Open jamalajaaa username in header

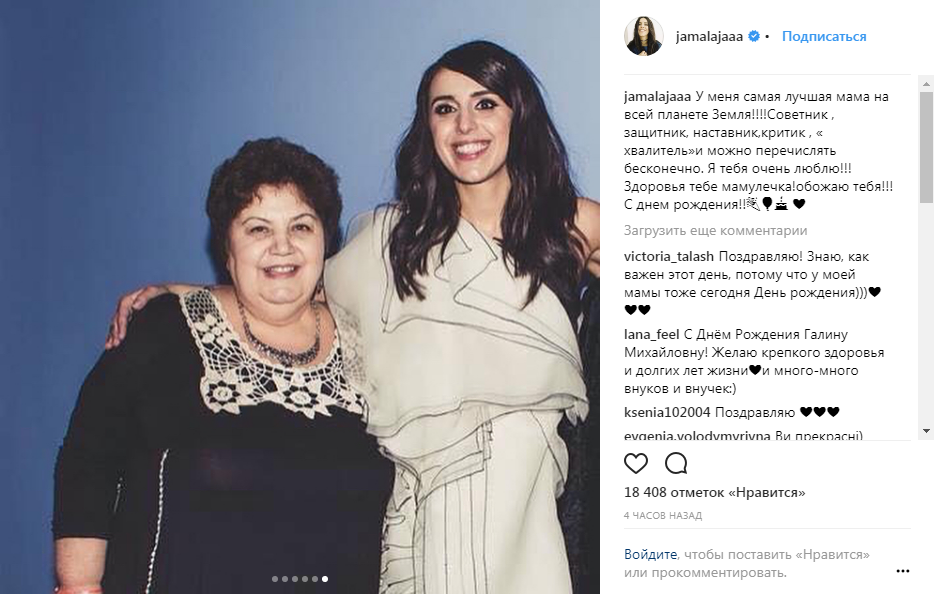[x=709, y=36]
